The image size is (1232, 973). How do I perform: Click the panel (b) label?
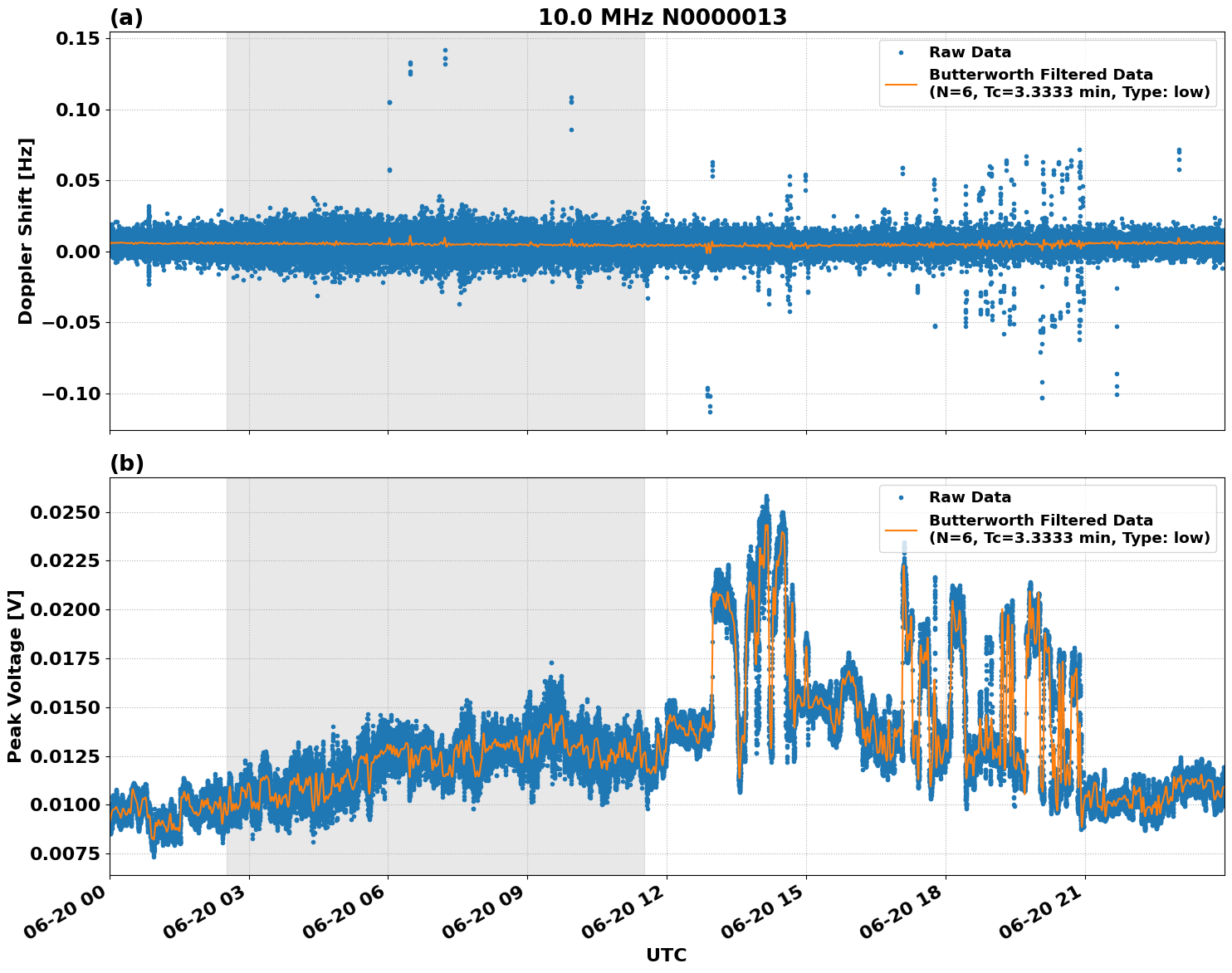point(126,463)
